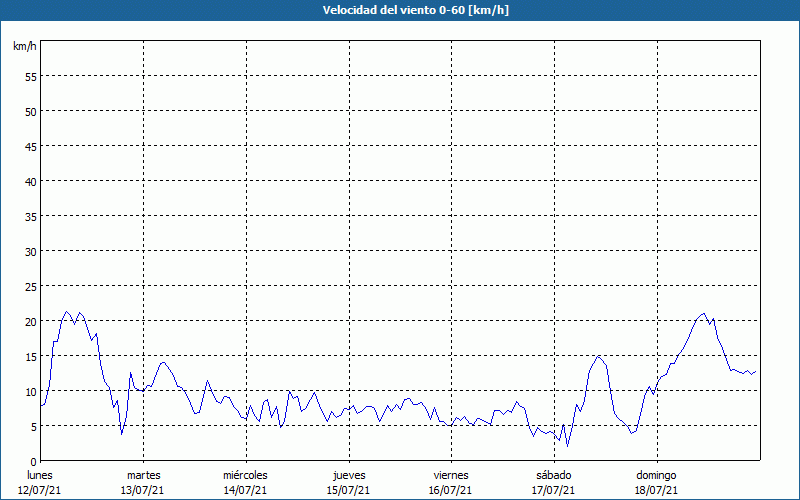
Task: Select the date label 14/07/21
Action: pos(245,490)
